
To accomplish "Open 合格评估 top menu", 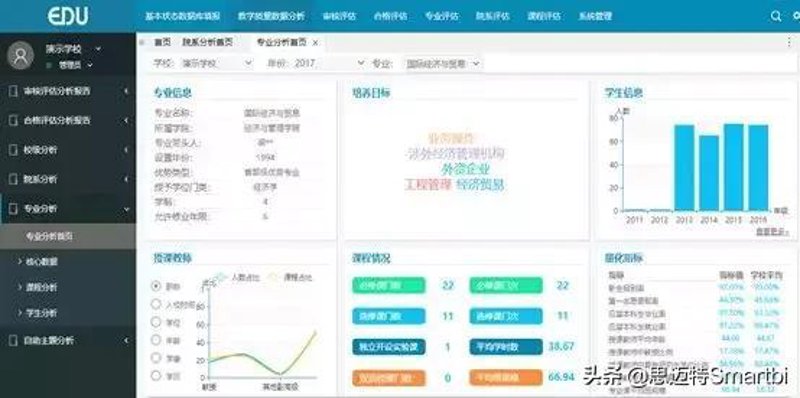I will [x=390, y=16].
